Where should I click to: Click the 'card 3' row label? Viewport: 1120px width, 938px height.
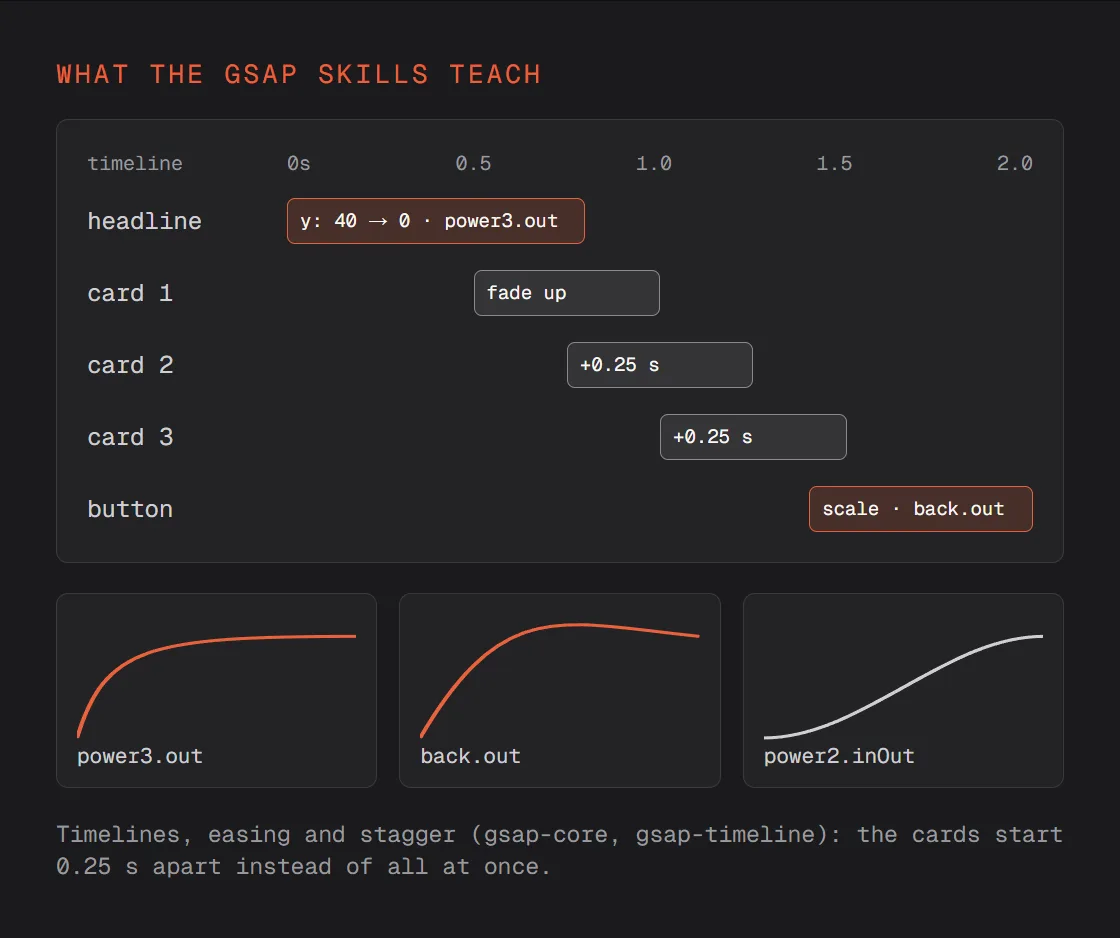[130, 437]
